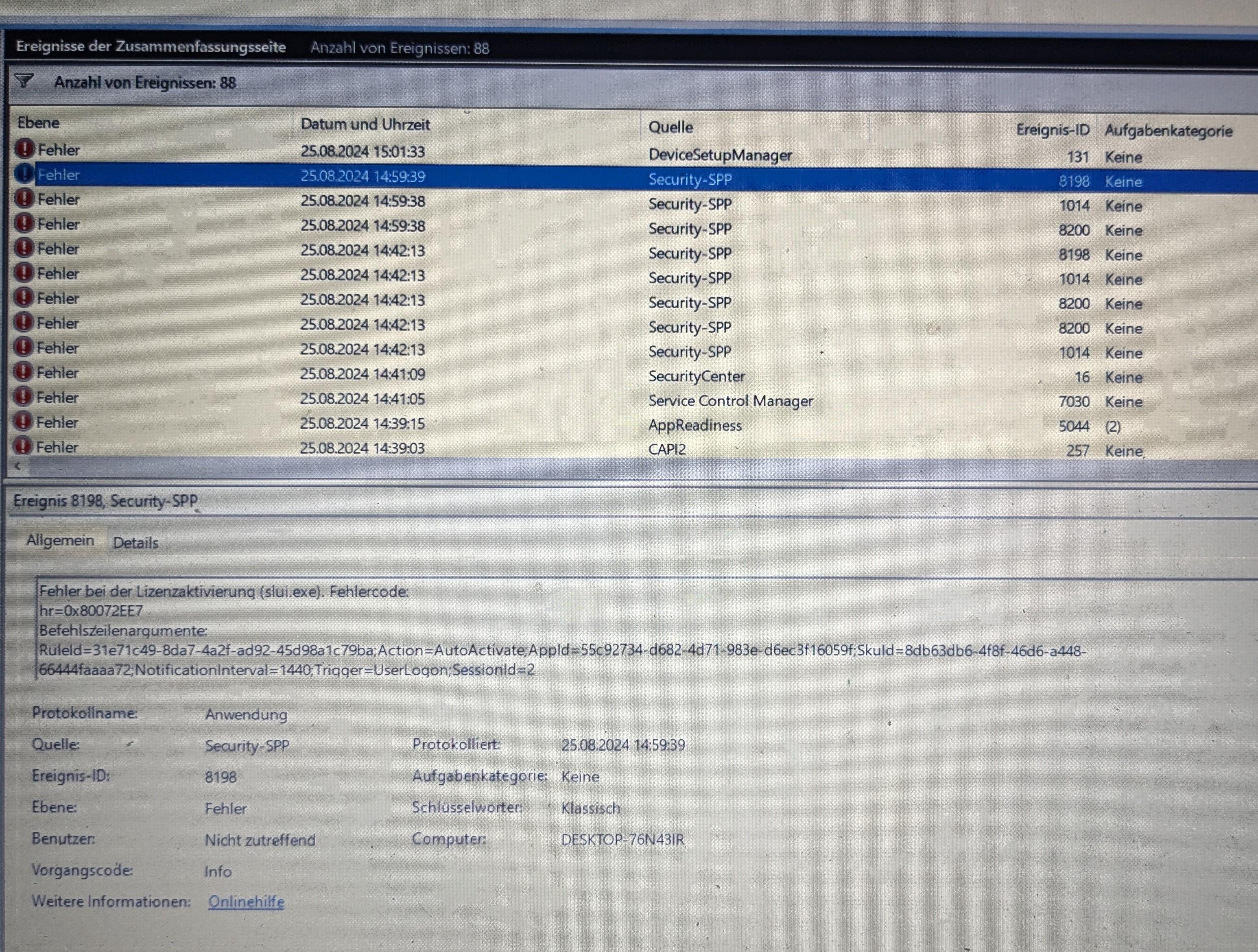Click error icon of AppReadiness event row
Image resolution: width=1258 pixels, height=952 pixels.
[x=23, y=422]
